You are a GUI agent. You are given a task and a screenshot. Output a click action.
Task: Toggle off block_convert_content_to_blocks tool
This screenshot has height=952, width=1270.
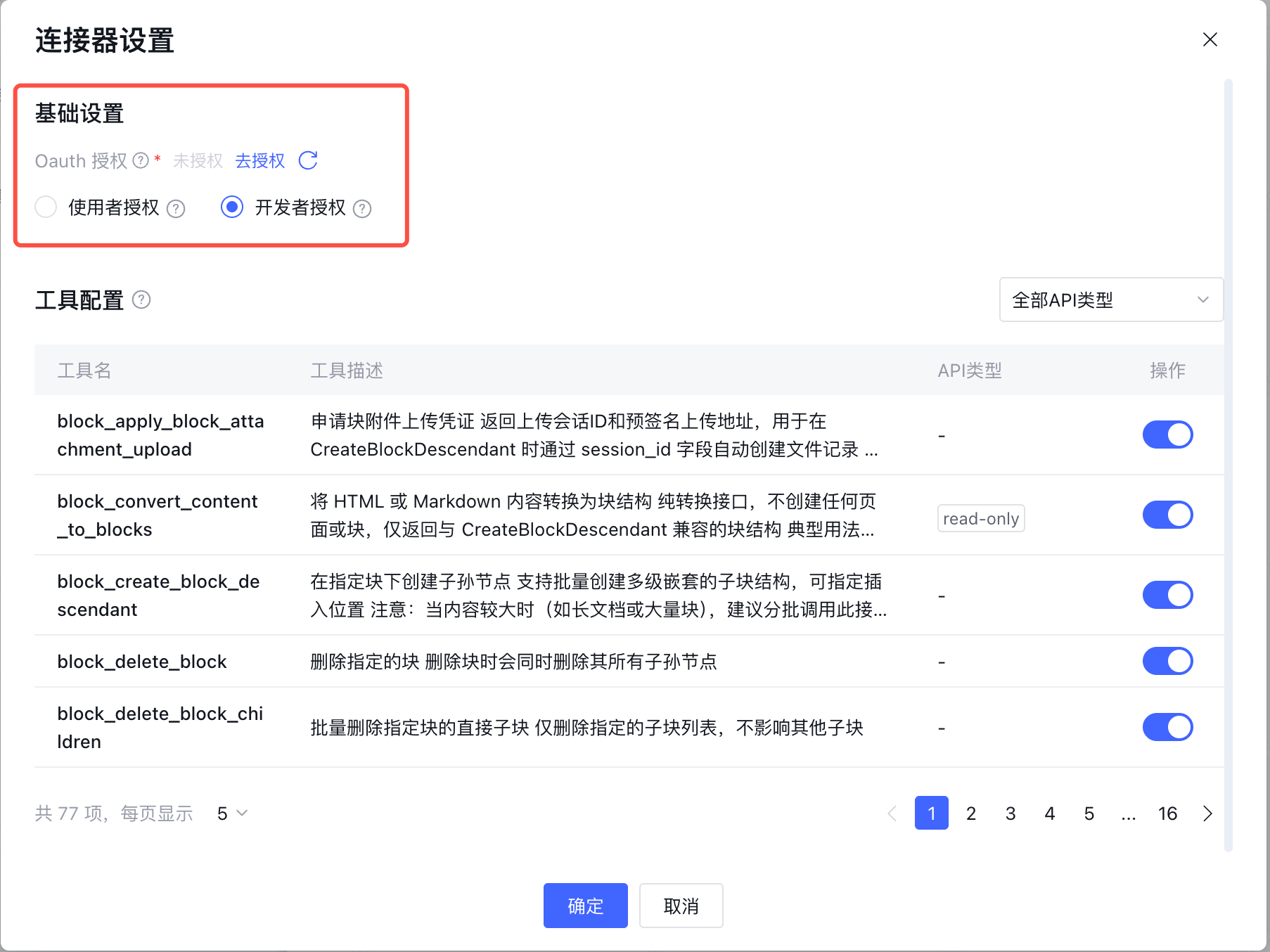click(x=1167, y=515)
